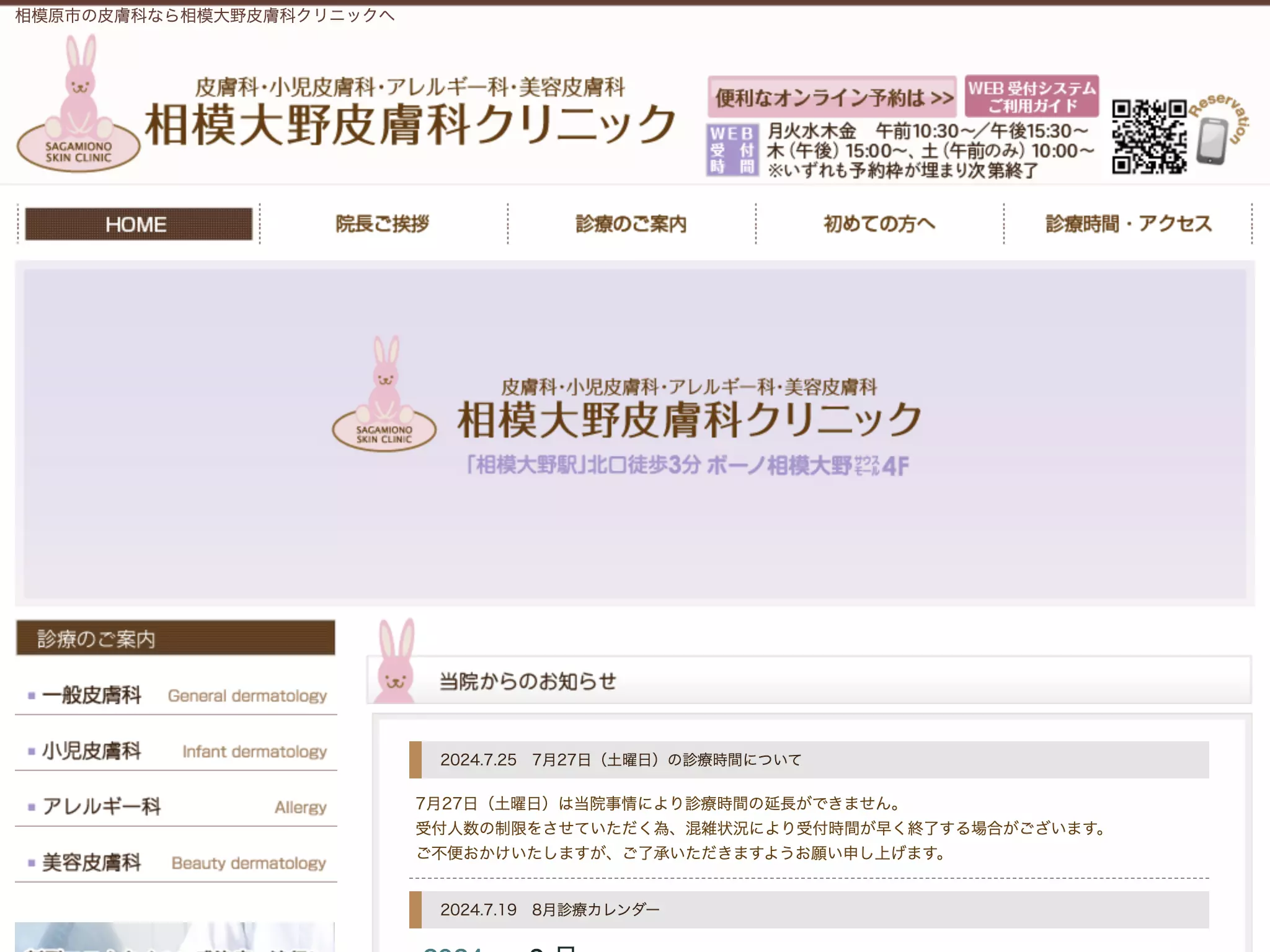Select news item 2024.7.19 8月診療カレンダー
This screenshot has width=1270, height=952.
coord(809,909)
